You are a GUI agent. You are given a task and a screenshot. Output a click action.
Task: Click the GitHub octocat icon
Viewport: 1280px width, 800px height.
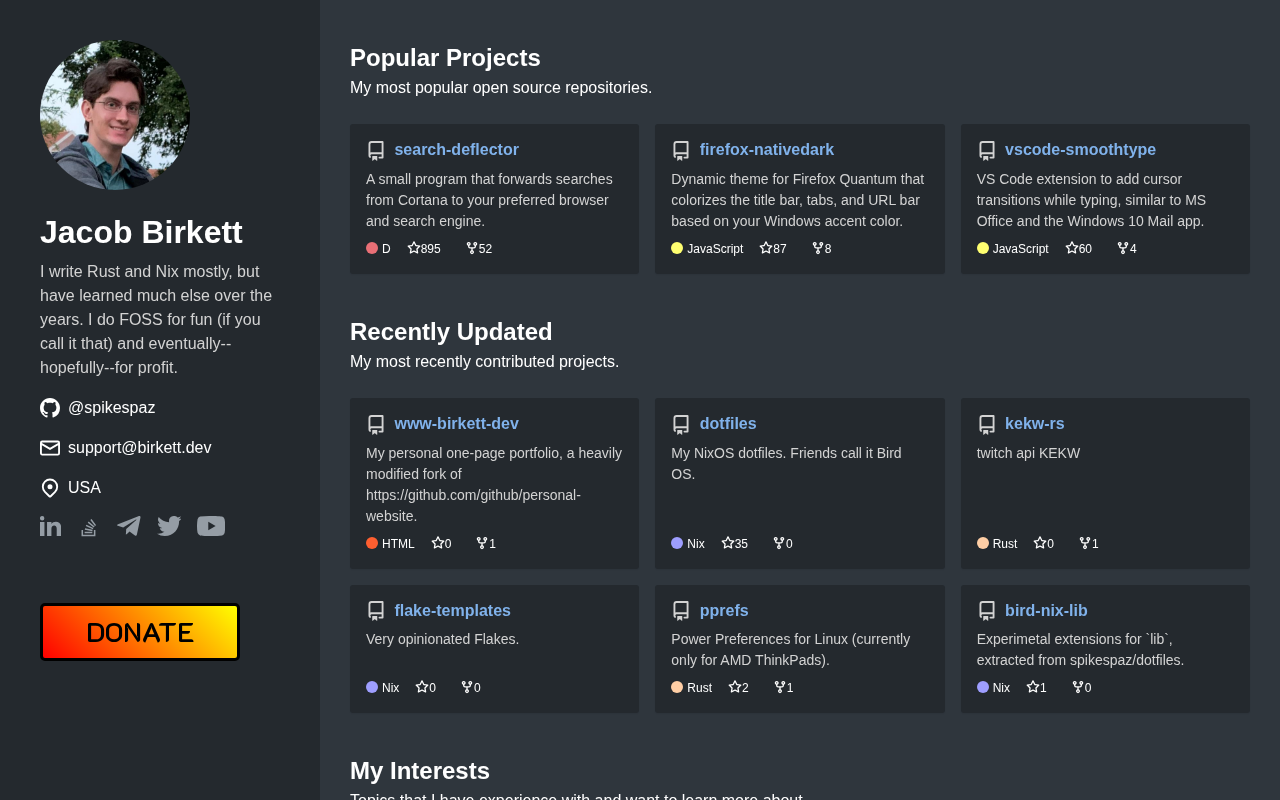tap(50, 408)
